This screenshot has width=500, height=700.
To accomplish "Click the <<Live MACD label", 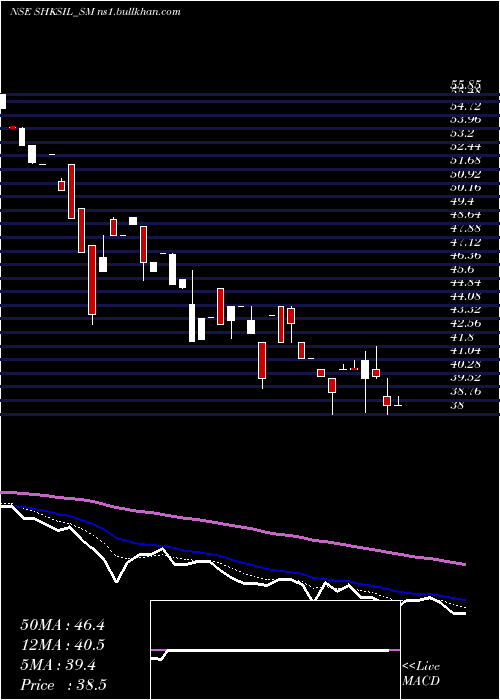I will [421, 674].
